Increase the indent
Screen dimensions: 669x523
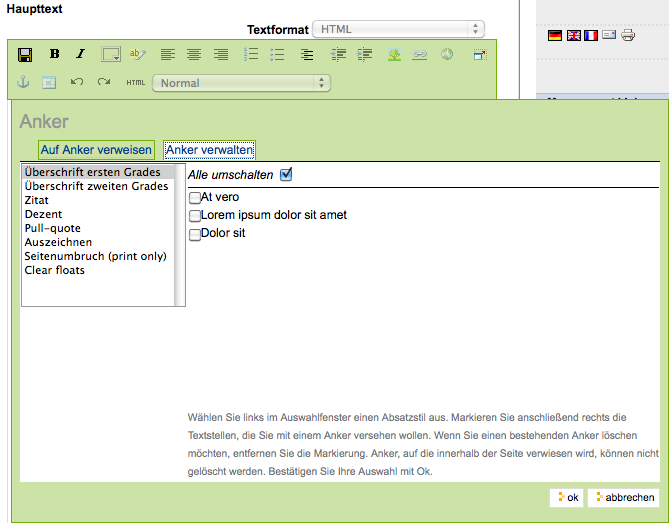point(365,54)
